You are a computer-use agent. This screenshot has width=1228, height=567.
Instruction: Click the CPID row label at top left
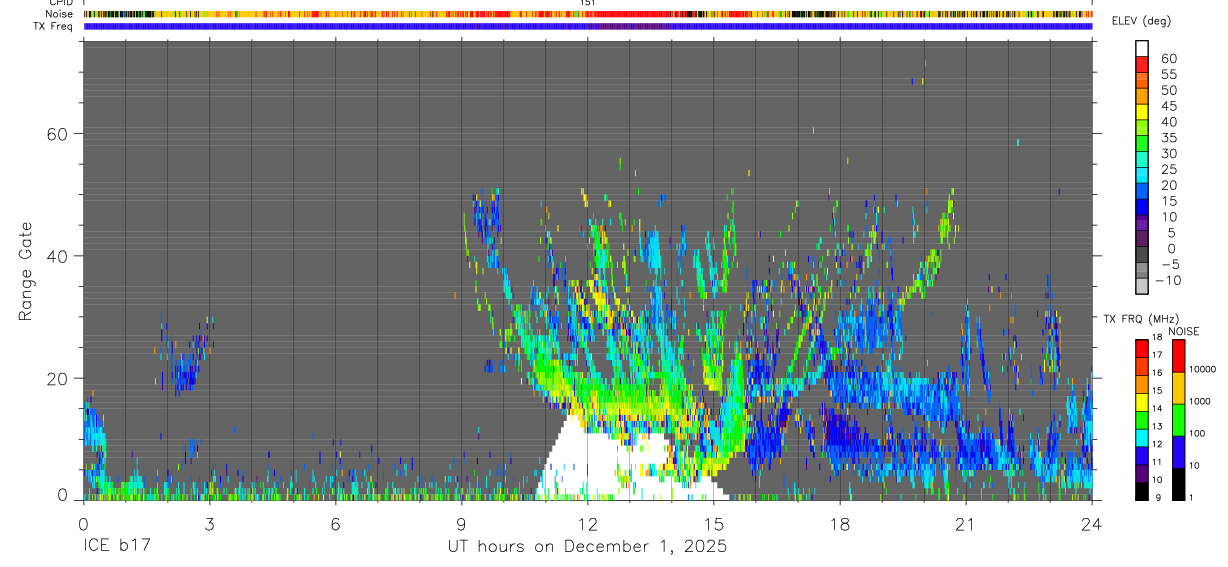[x=61, y=3]
